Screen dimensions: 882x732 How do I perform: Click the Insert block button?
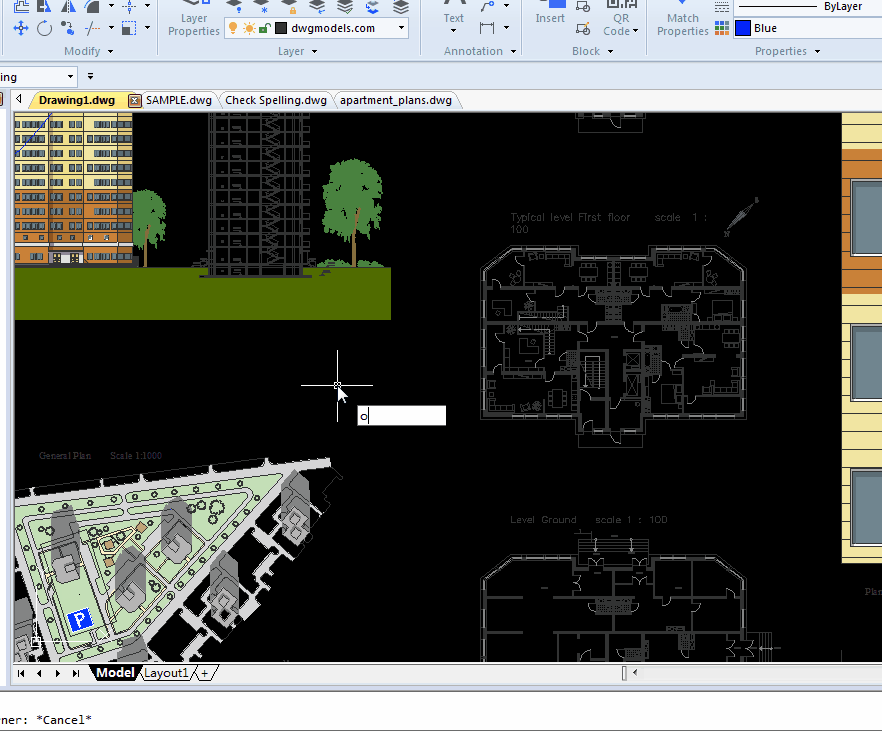click(550, 12)
